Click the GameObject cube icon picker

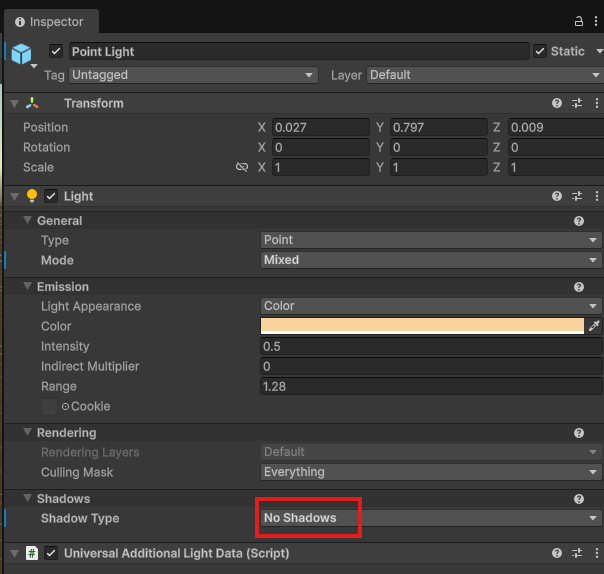(x=21, y=55)
